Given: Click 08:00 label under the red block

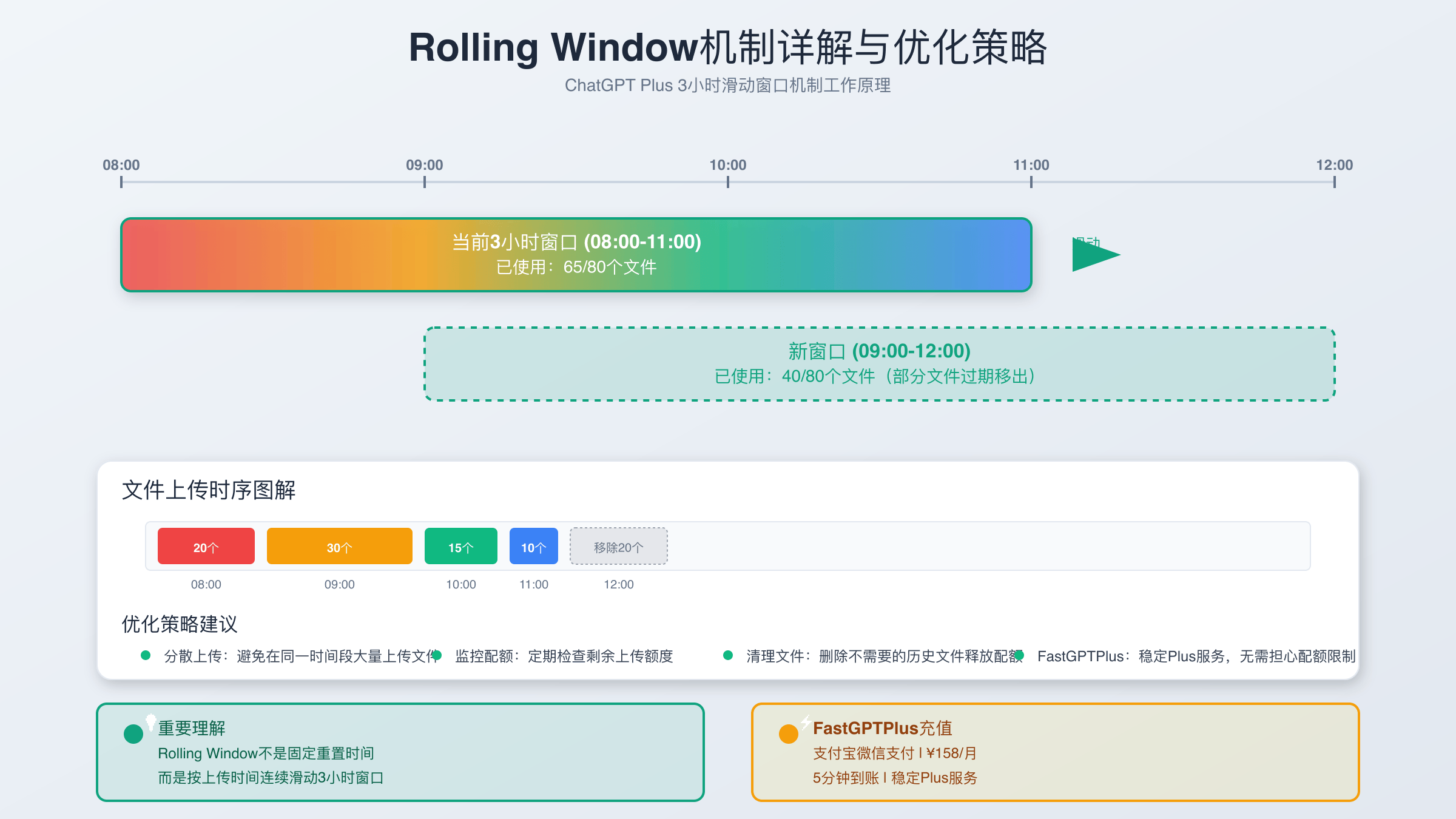Looking at the screenshot, I should (x=206, y=584).
